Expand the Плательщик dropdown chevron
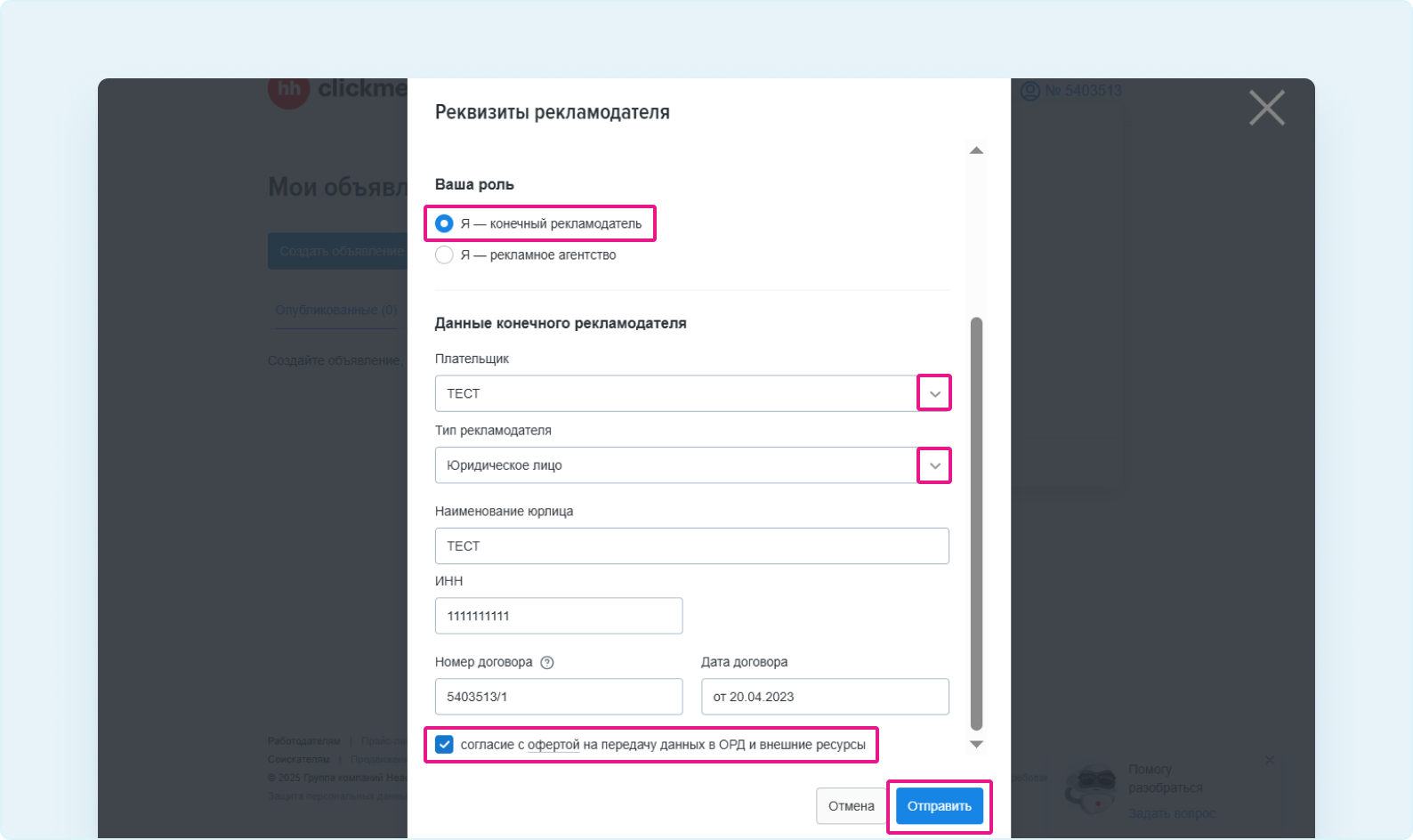Image resolution: width=1413 pixels, height=840 pixels. [x=934, y=393]
